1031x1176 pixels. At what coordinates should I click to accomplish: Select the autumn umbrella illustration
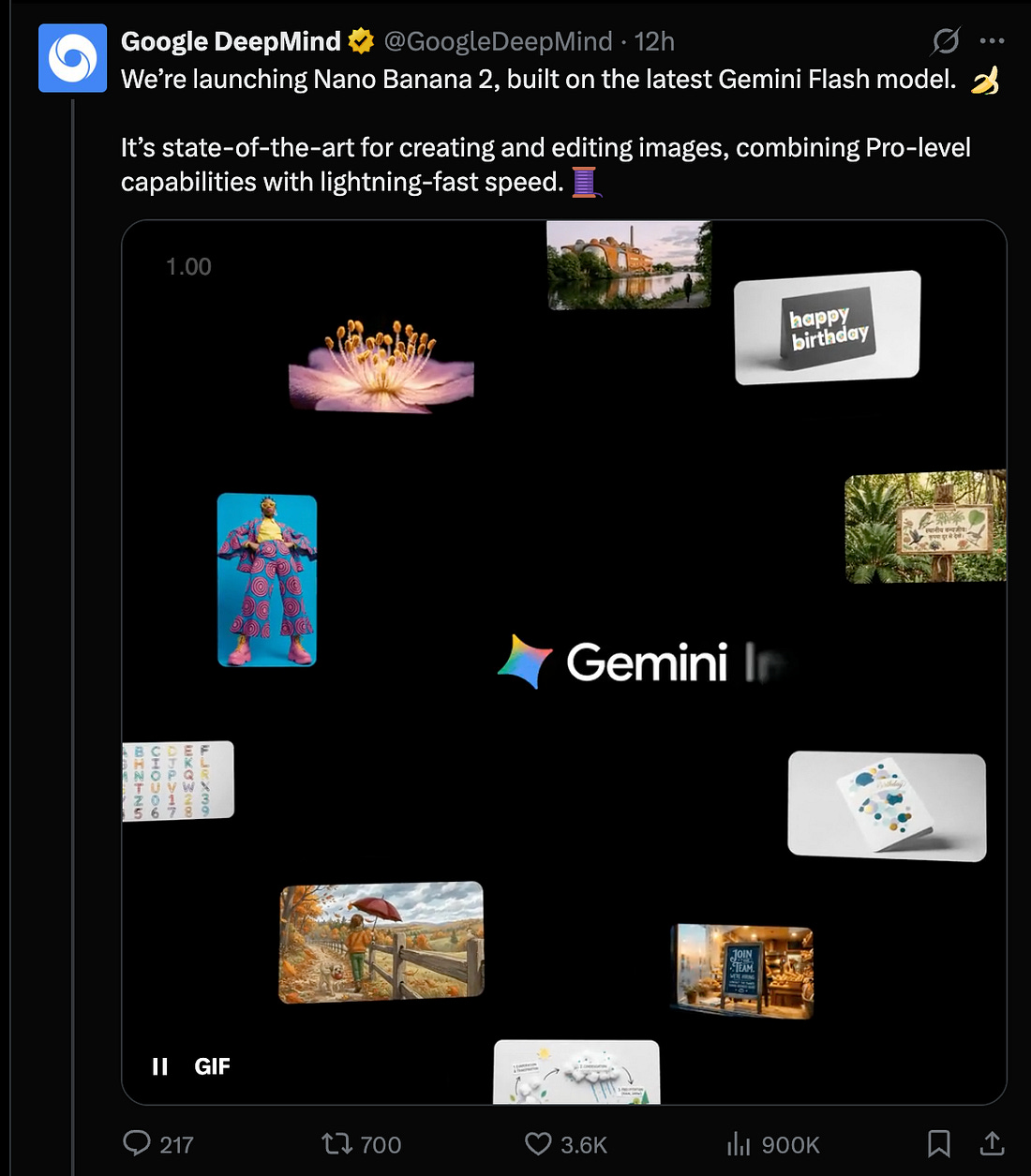(x=381, y=942)
